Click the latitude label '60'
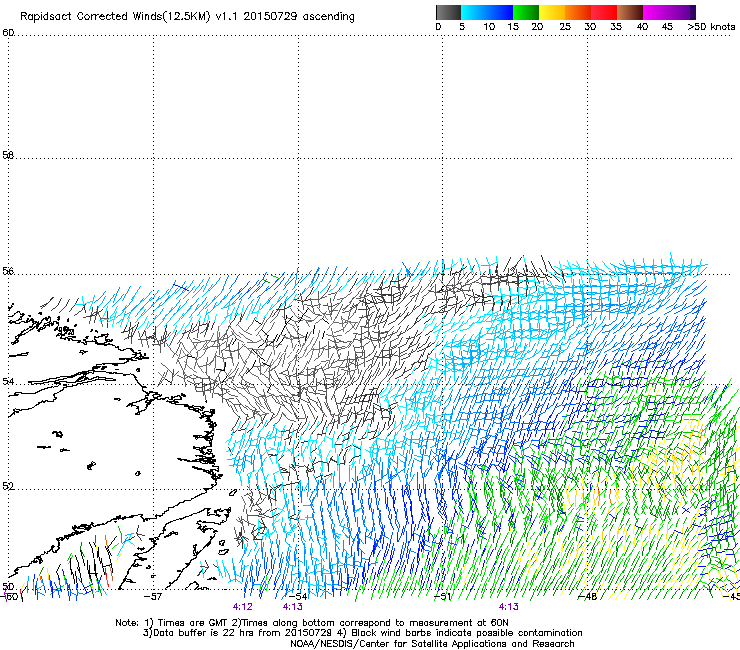 point(8,33)
